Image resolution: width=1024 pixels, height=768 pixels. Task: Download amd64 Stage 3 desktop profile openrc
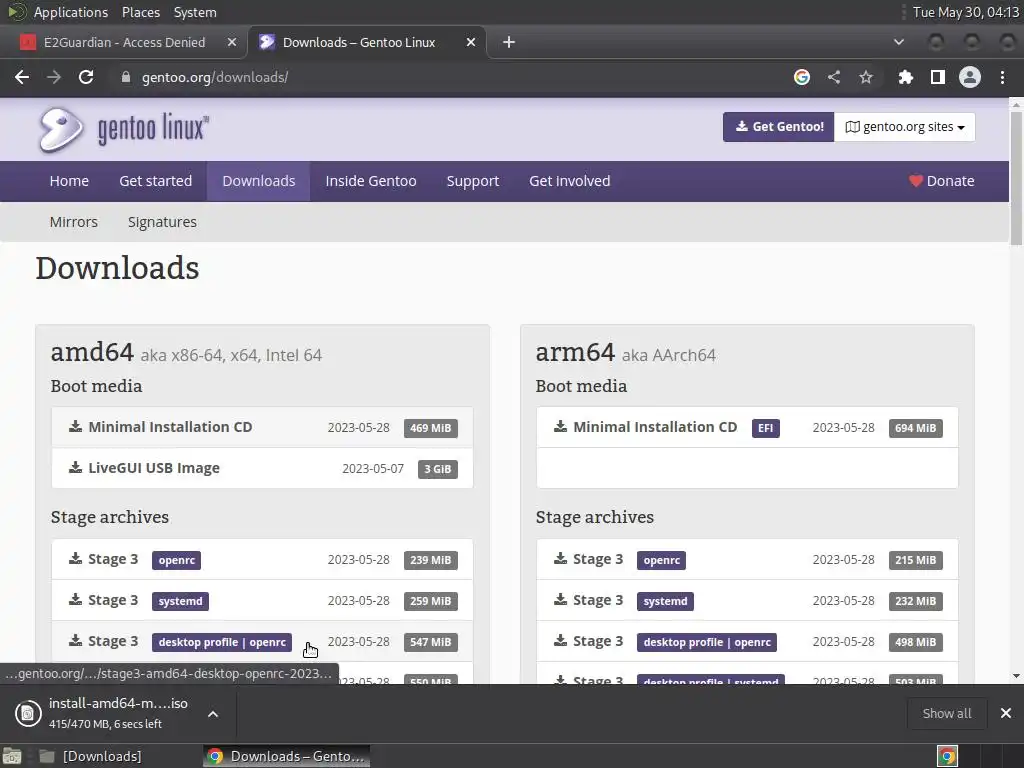[263, 641]
